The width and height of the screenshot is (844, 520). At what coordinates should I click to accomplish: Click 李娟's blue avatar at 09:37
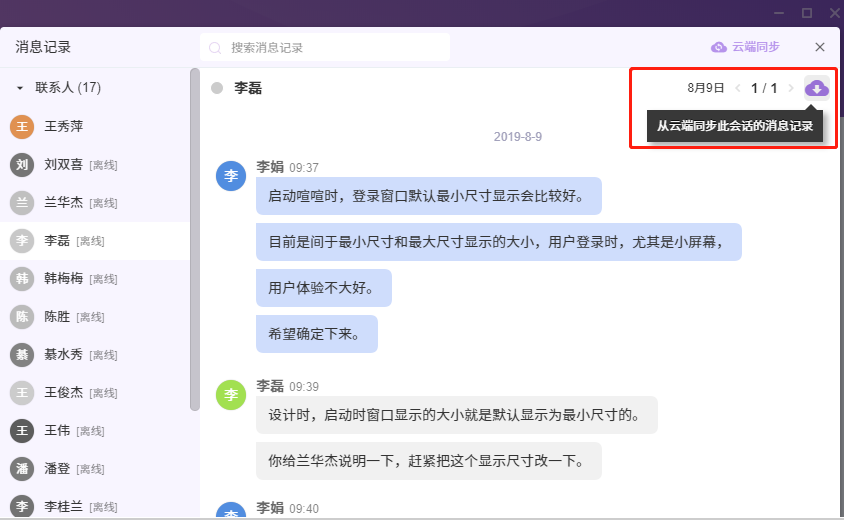tap(231, 175)
